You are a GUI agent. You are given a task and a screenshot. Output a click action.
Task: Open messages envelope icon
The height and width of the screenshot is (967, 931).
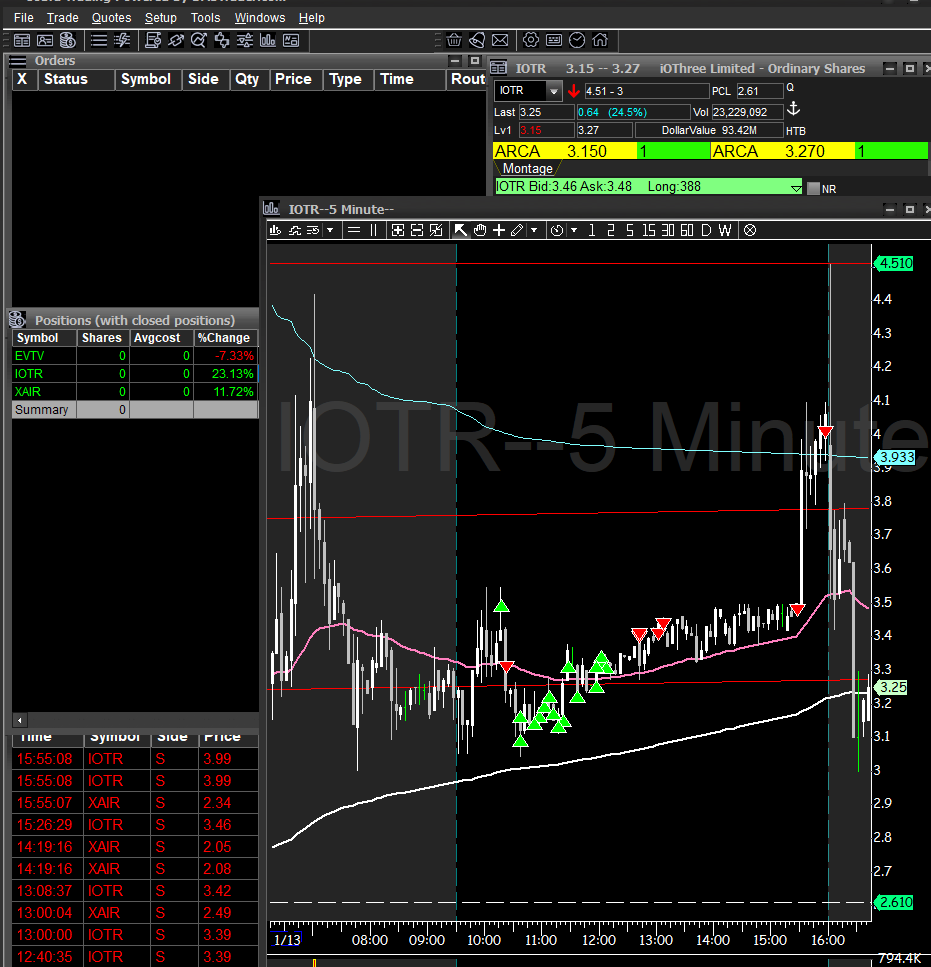tap(500, 41)
